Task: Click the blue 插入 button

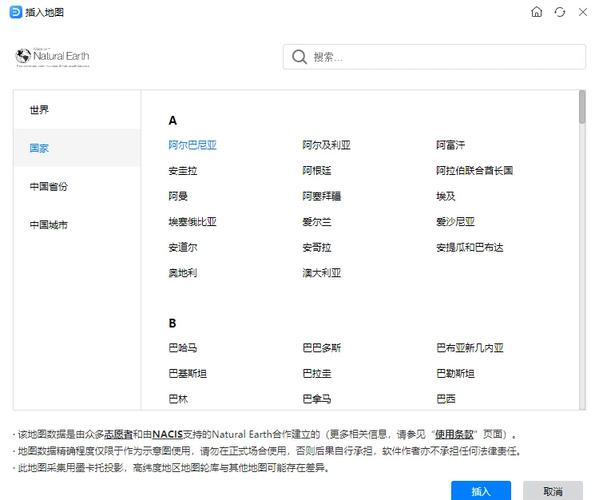Action: tap(481, 490)
